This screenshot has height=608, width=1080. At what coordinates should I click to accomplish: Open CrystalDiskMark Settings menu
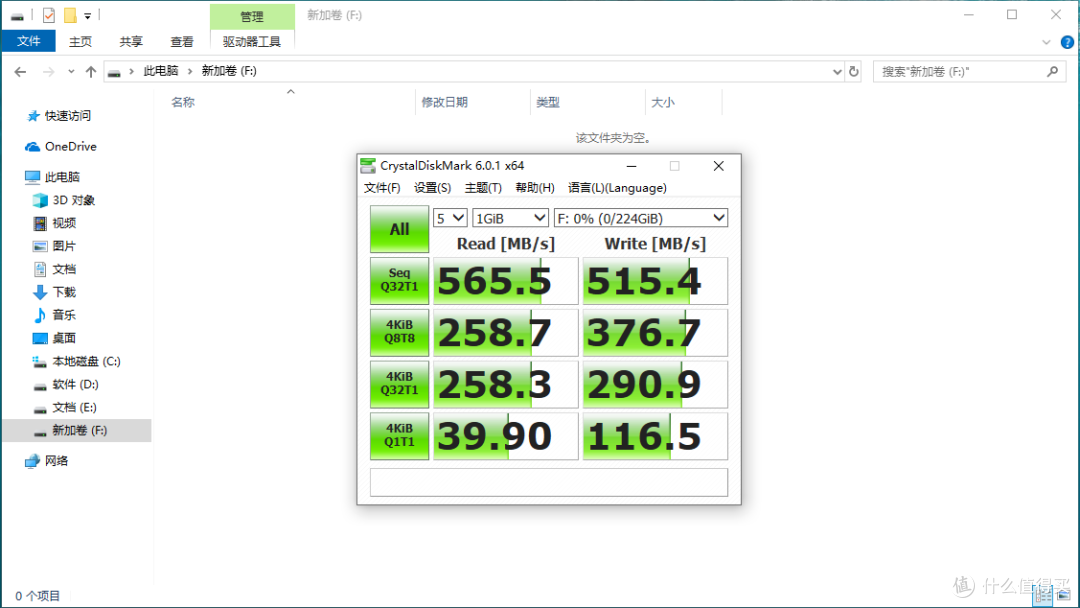pyautogui.click(x=433, y=188)
